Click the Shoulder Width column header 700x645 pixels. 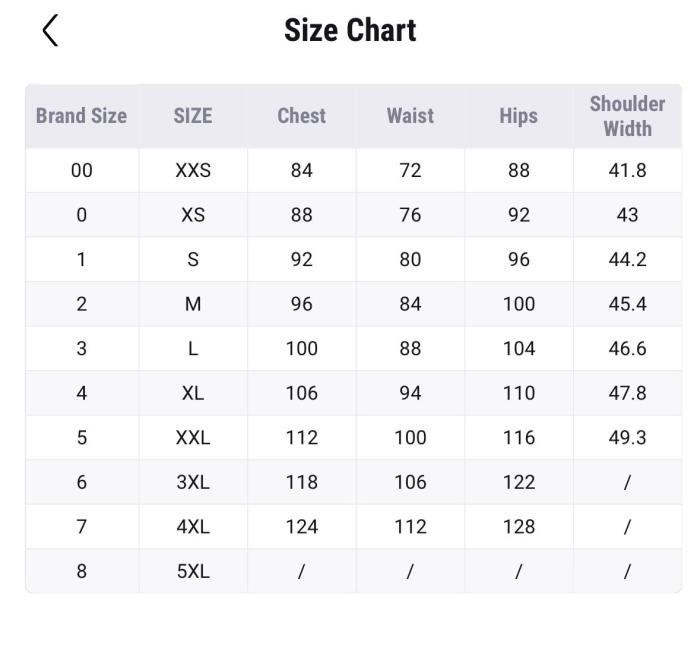[627, 116]
